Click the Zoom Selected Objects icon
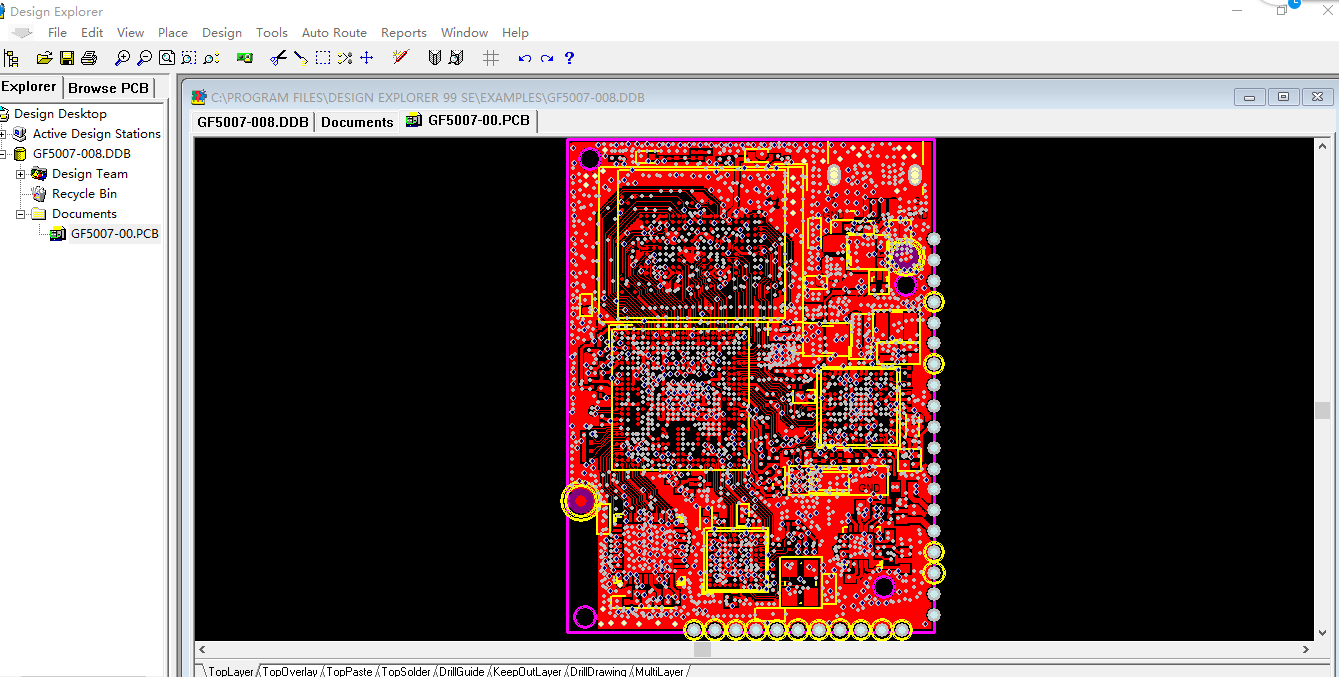 [x=211, y=58]
